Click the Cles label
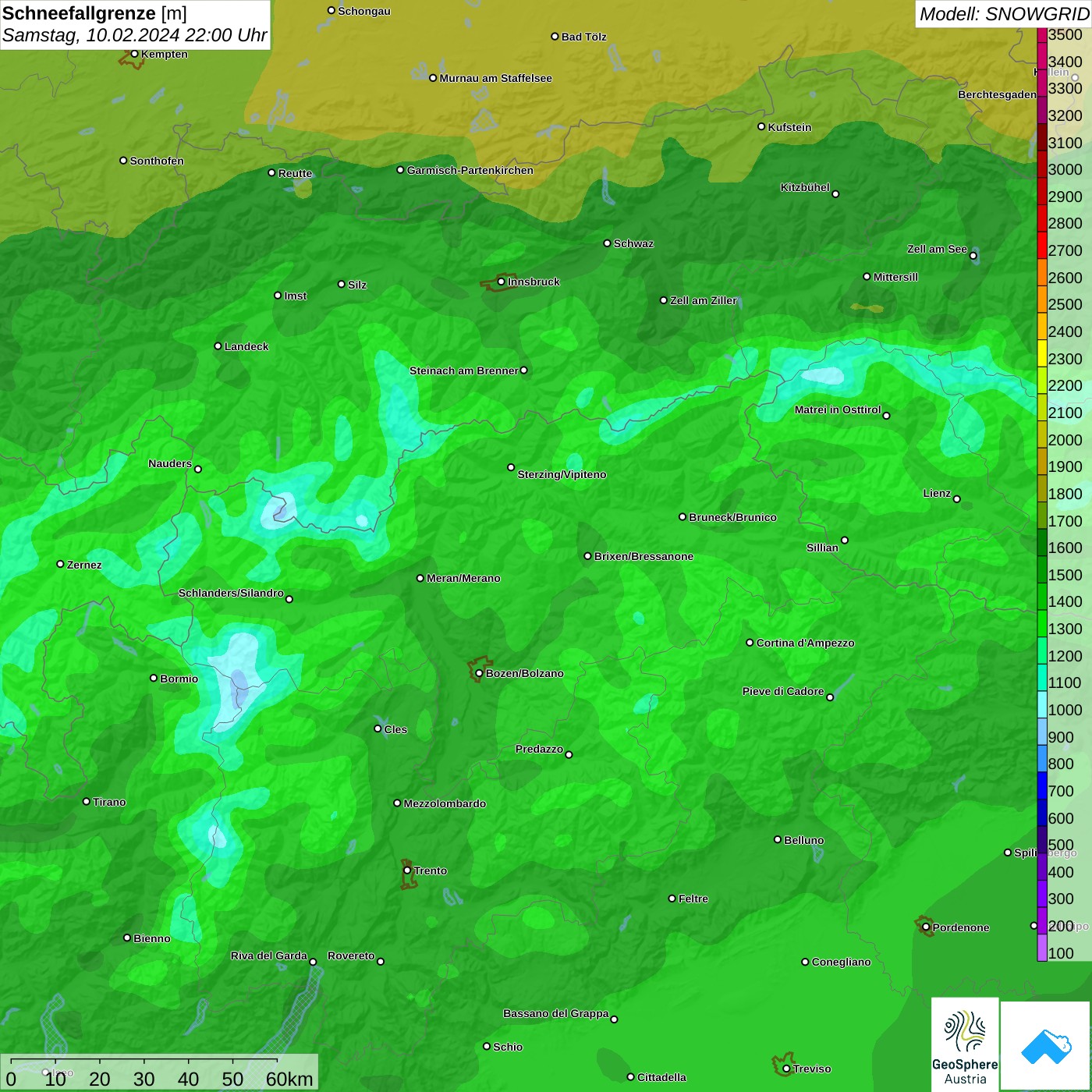1092x1092 pixels. pos(395,729)
